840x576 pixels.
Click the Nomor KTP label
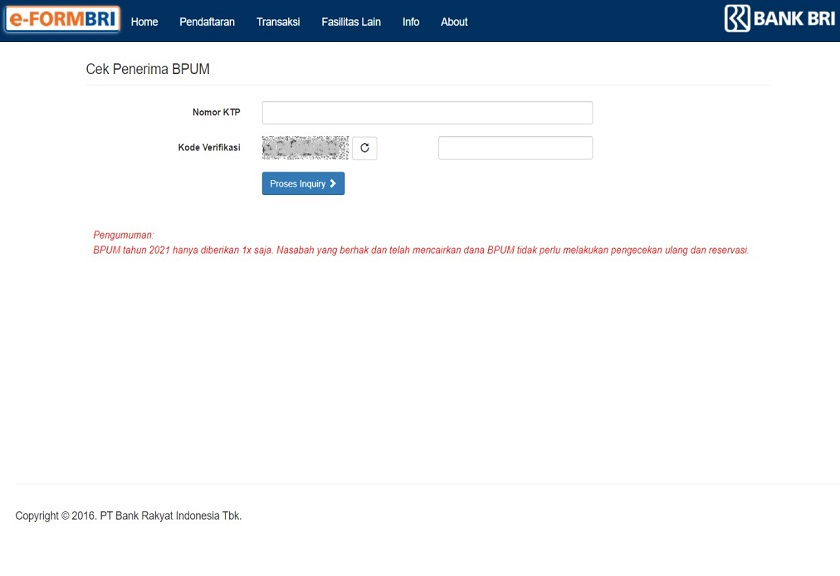(216, 113)
